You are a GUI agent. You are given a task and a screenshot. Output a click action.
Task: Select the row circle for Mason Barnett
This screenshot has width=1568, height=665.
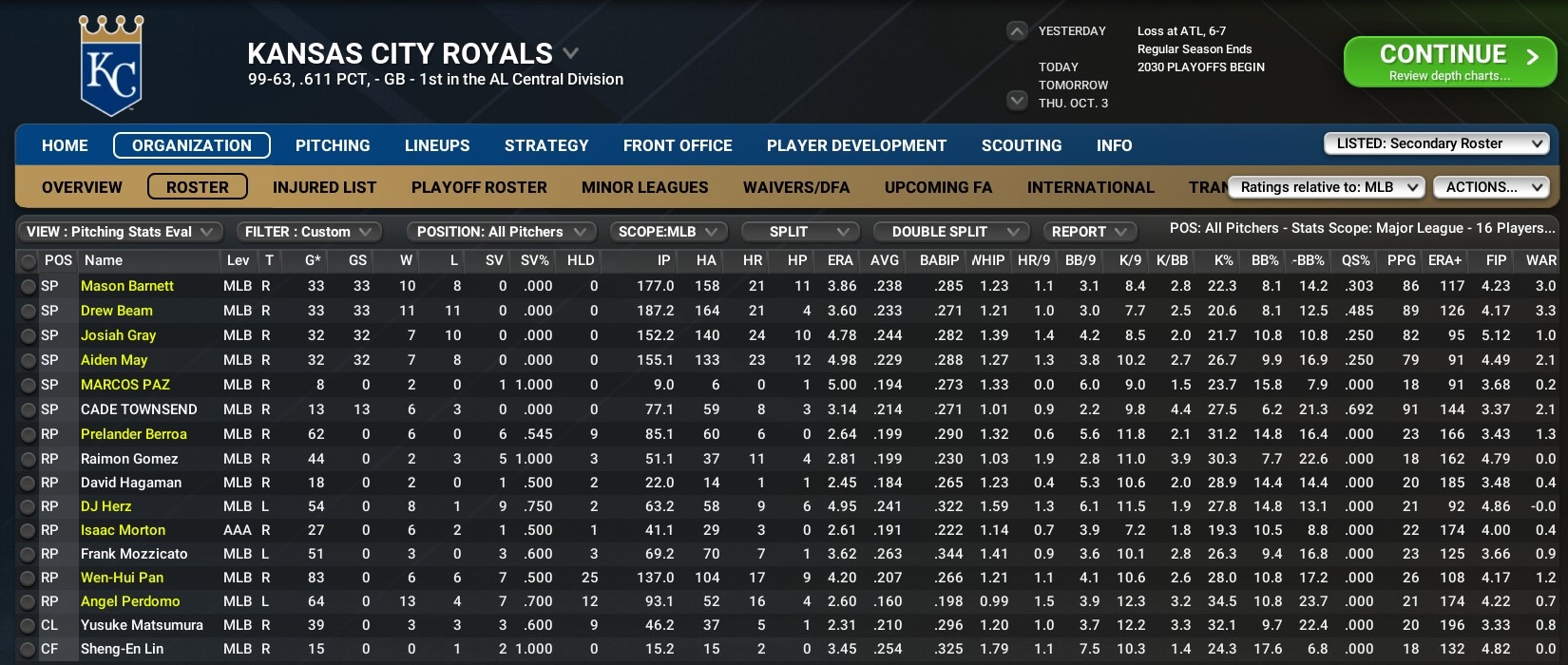28,286
